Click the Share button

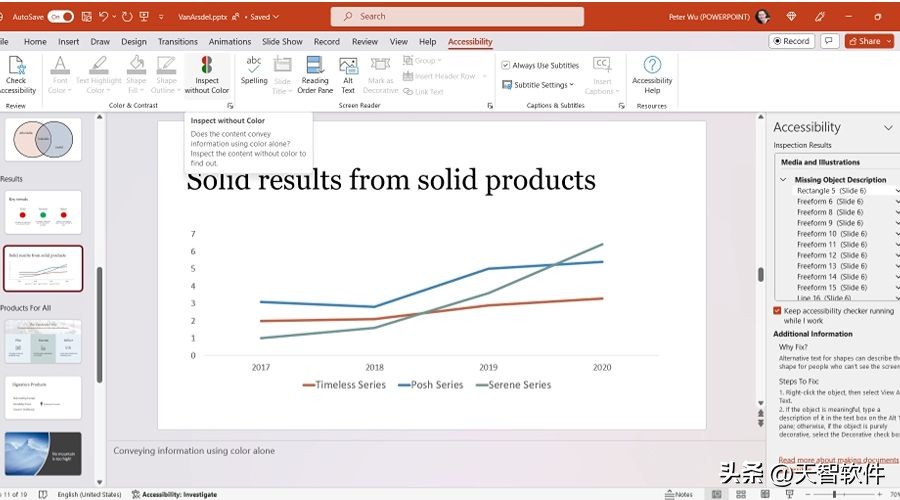(x=869, y=41)
